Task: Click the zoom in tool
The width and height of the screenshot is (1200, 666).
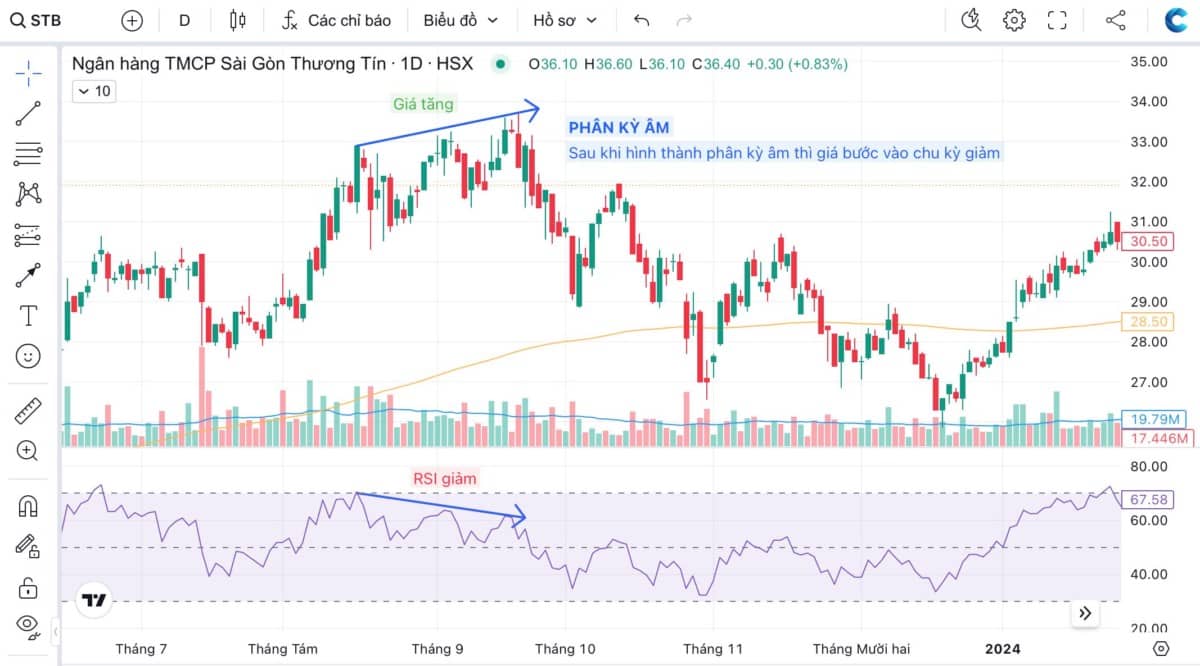Action: coord(28,450)
